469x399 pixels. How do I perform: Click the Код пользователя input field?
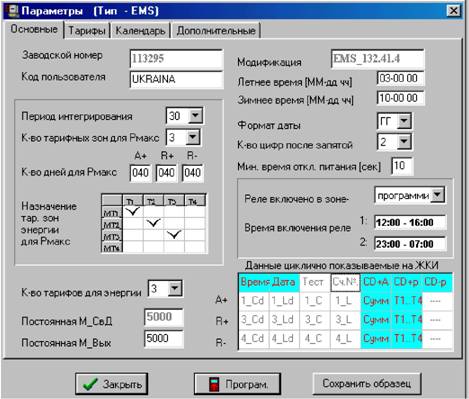tap(176, 79)
